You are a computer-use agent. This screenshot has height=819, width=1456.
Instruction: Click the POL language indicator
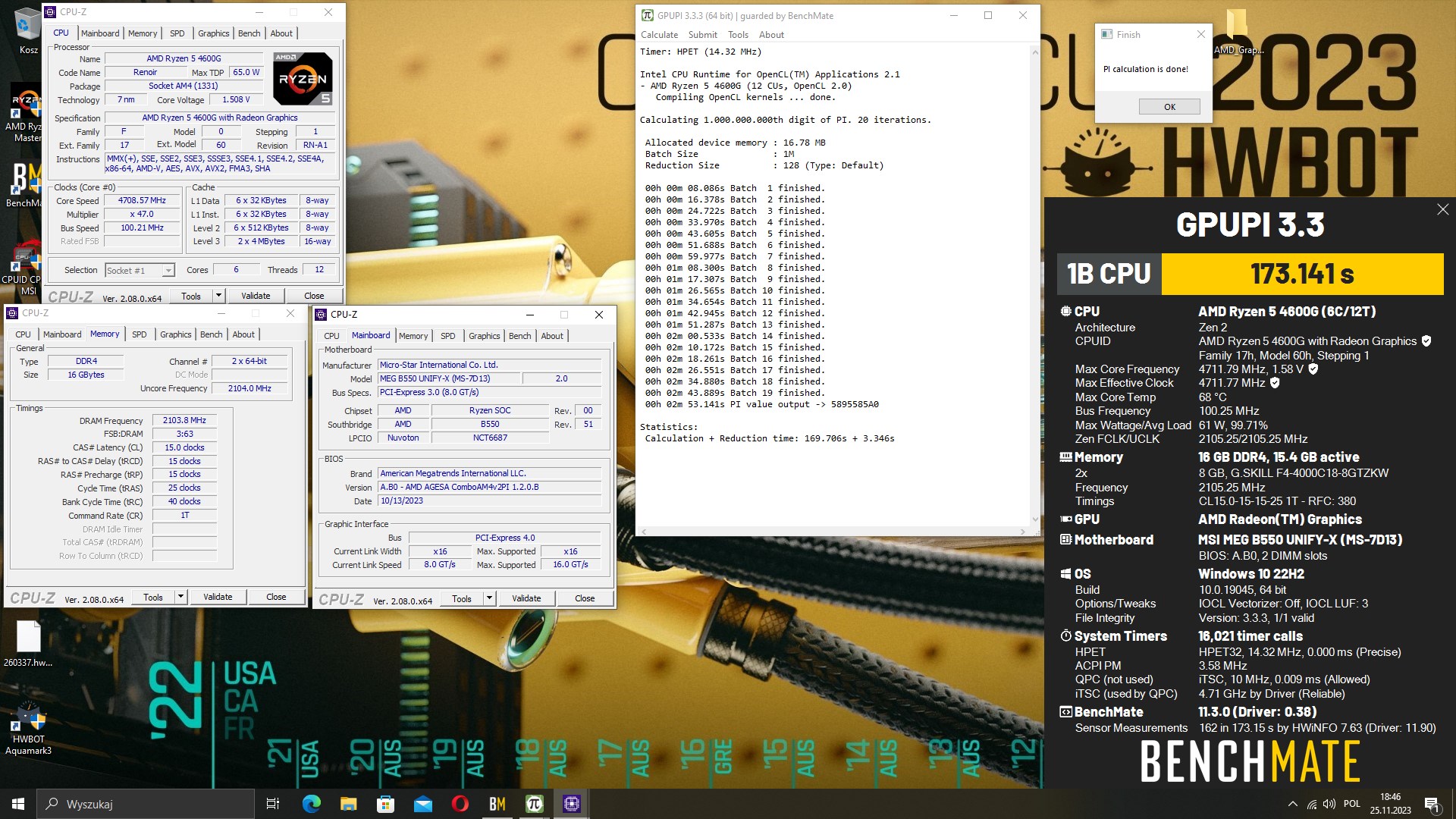coord(1351,804)
